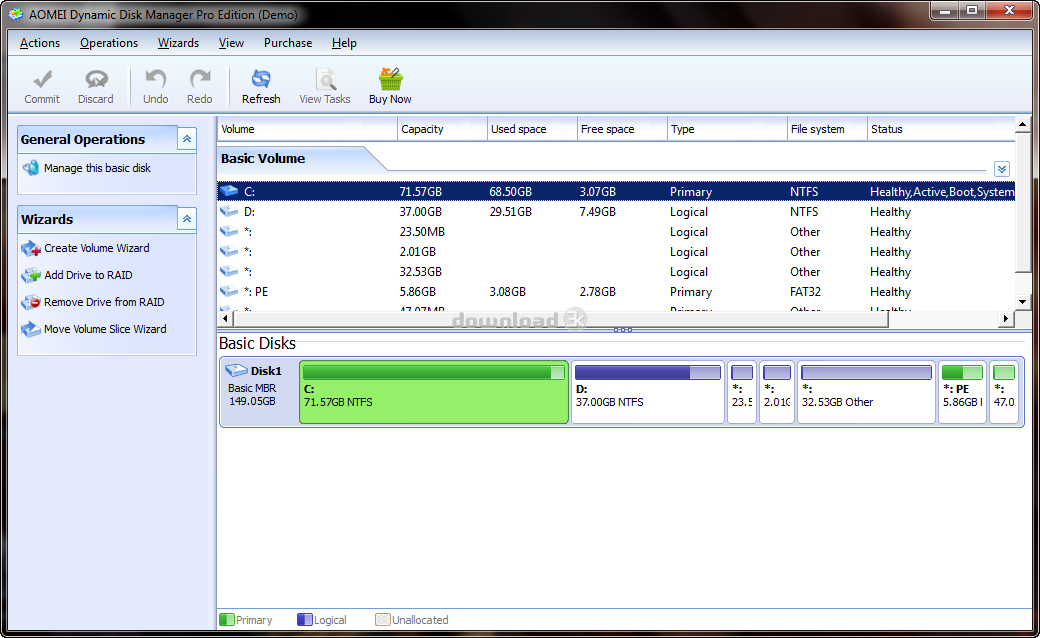The image size is (1040, 638).
Task: Select the D: volume row
Action: [616, 212]
